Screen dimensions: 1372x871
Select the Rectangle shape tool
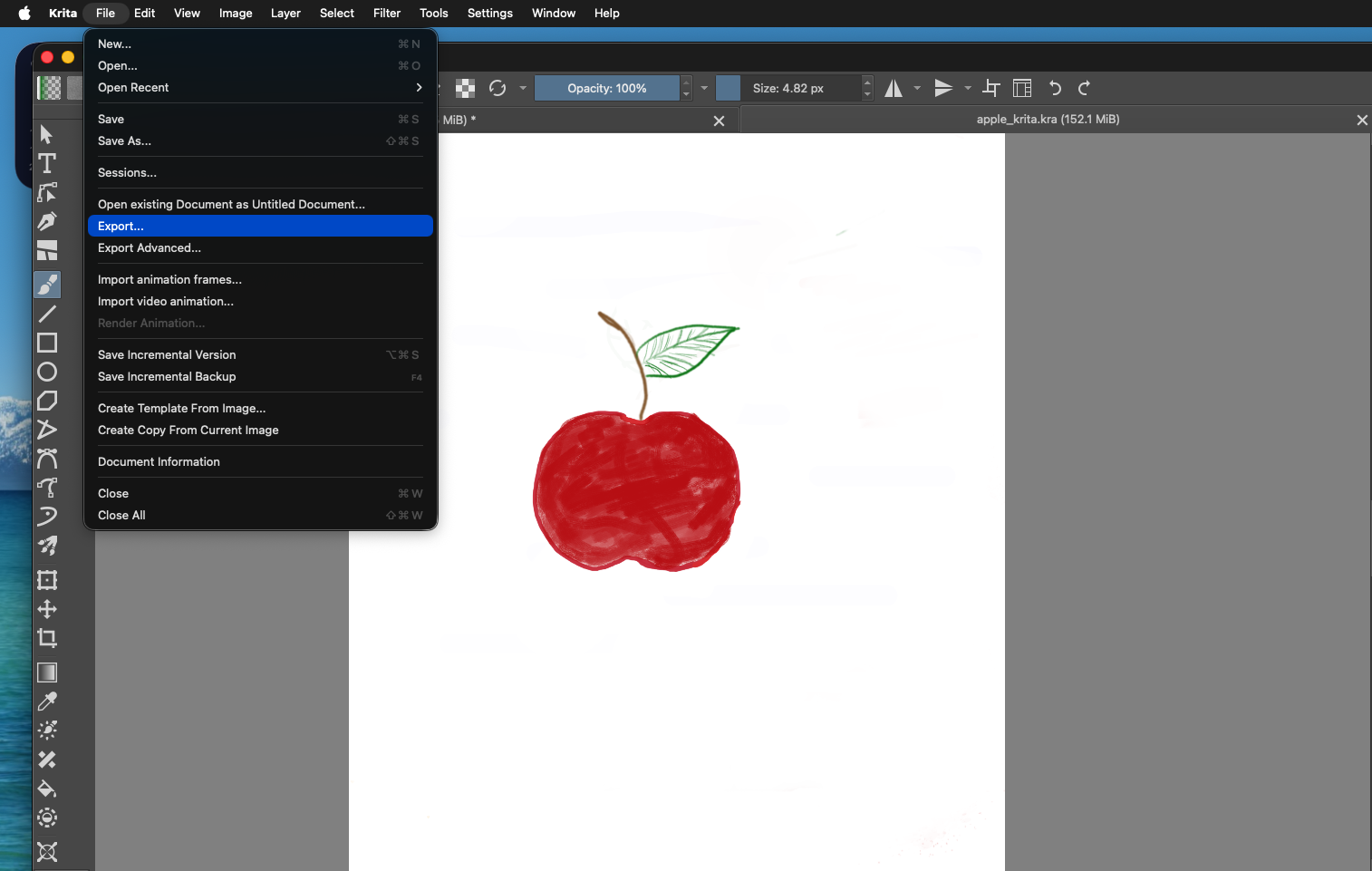(x=47, y=344)
